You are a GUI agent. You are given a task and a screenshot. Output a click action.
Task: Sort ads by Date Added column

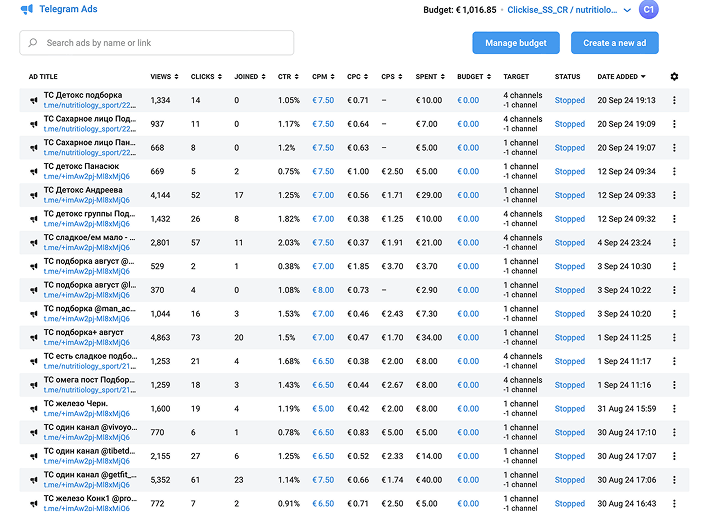click(621, 76)
